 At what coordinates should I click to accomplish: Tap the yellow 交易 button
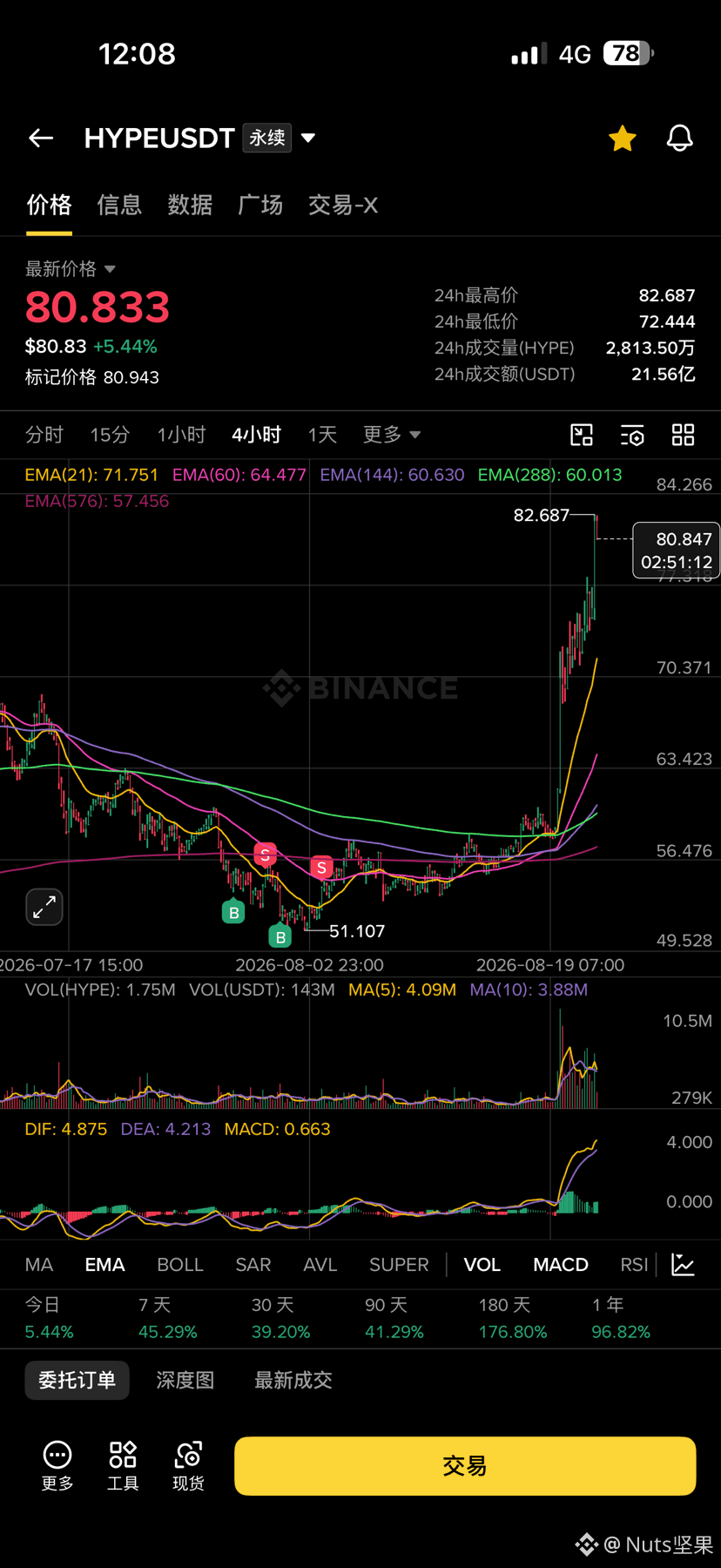(x=465, y=1466)
